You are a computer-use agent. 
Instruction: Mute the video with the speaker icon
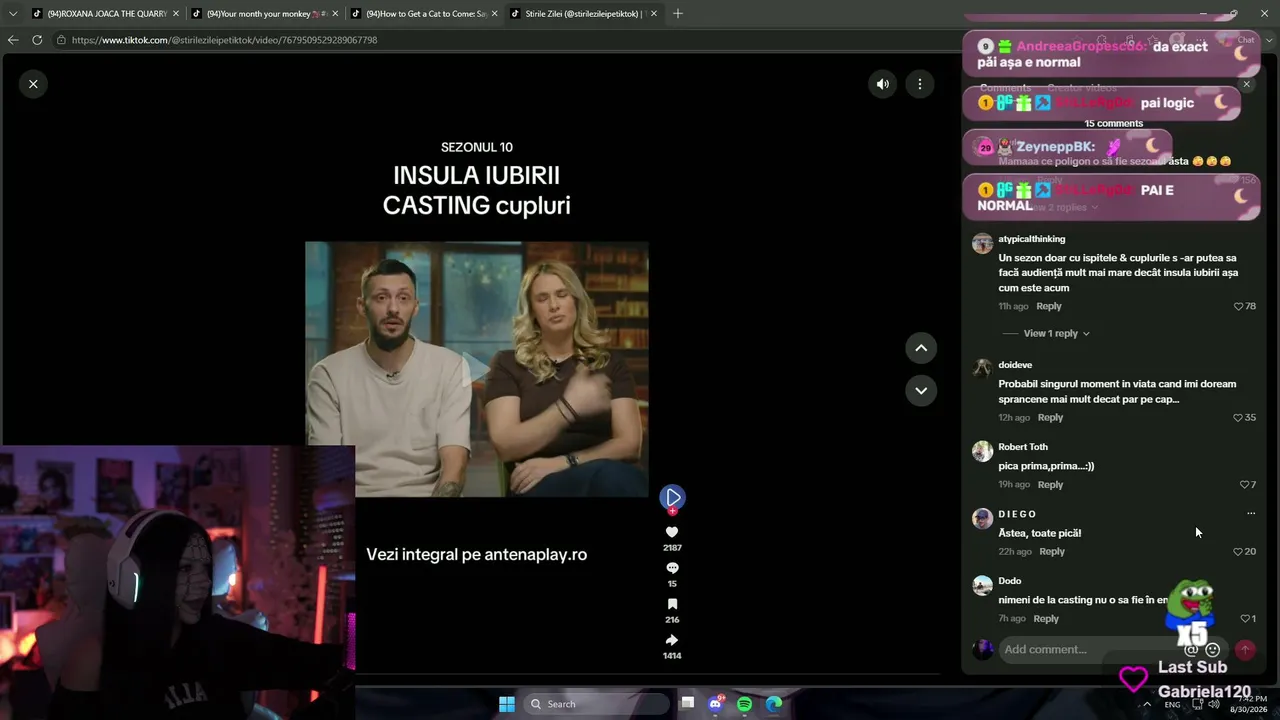[882, 84]
